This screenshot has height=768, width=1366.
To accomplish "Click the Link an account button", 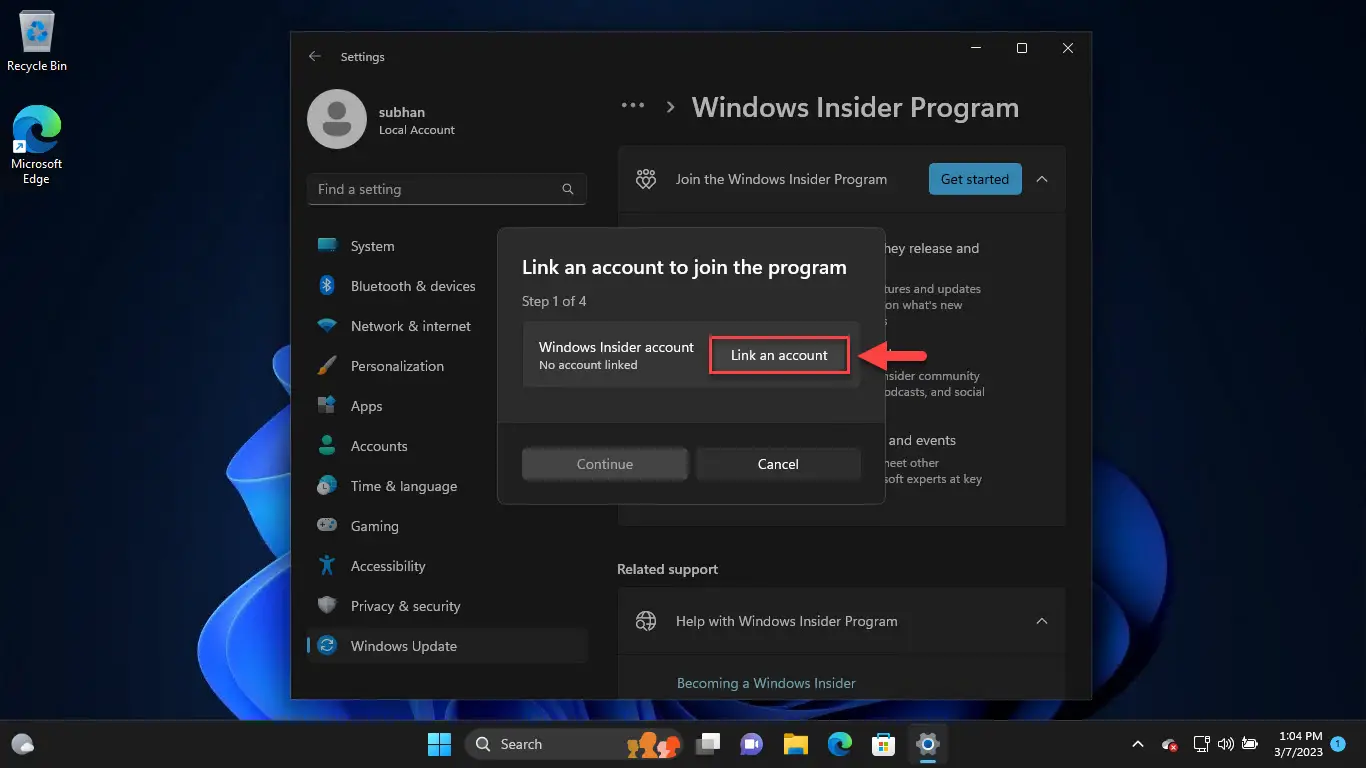I will pyautogui.click(x=779, y=355).
